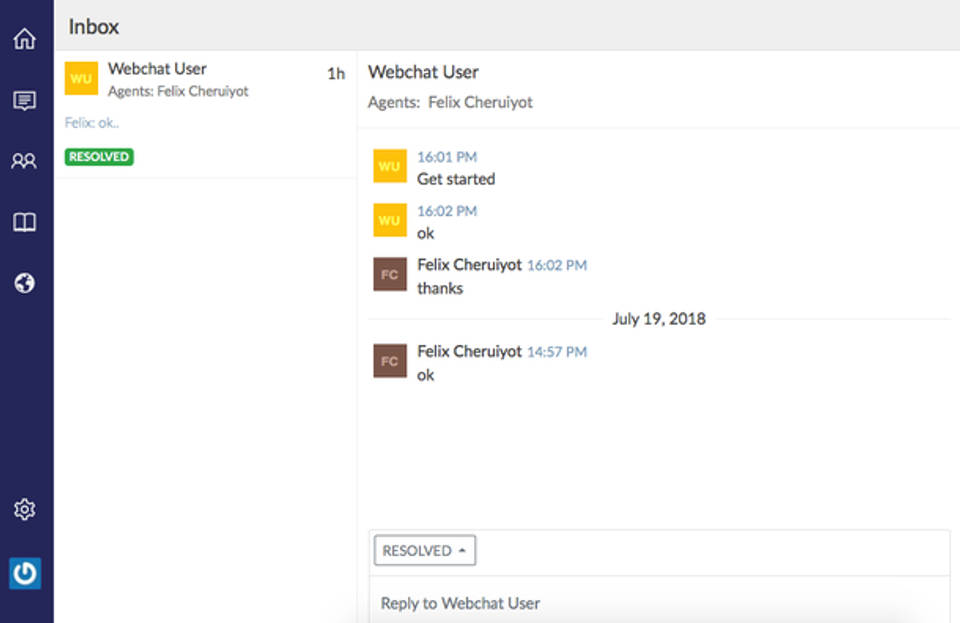Click yellow WU avatar in conversation list
The image size is (960, 623).
click(x=81, y=78)
